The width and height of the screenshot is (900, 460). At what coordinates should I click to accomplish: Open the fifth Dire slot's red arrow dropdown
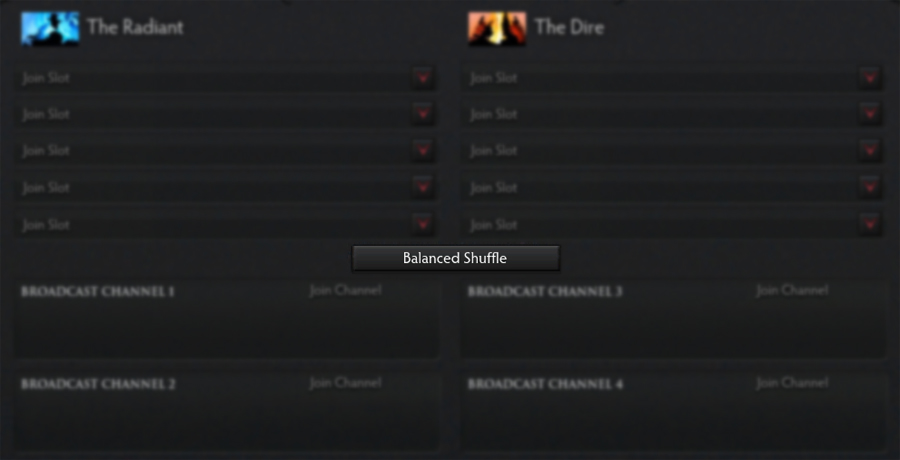(870, 224)
